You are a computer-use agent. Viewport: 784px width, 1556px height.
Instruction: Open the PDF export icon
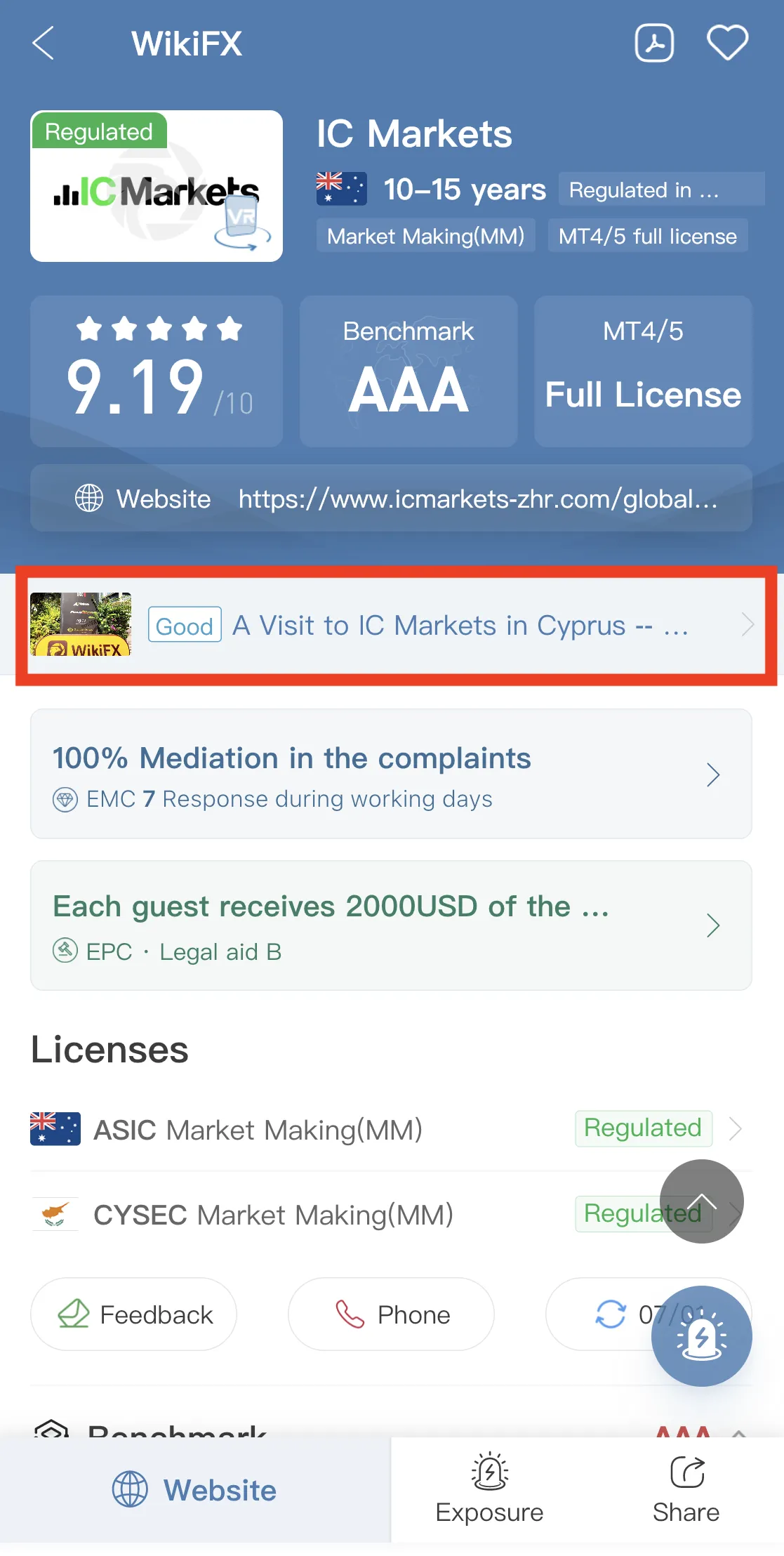tap(654, 44)
